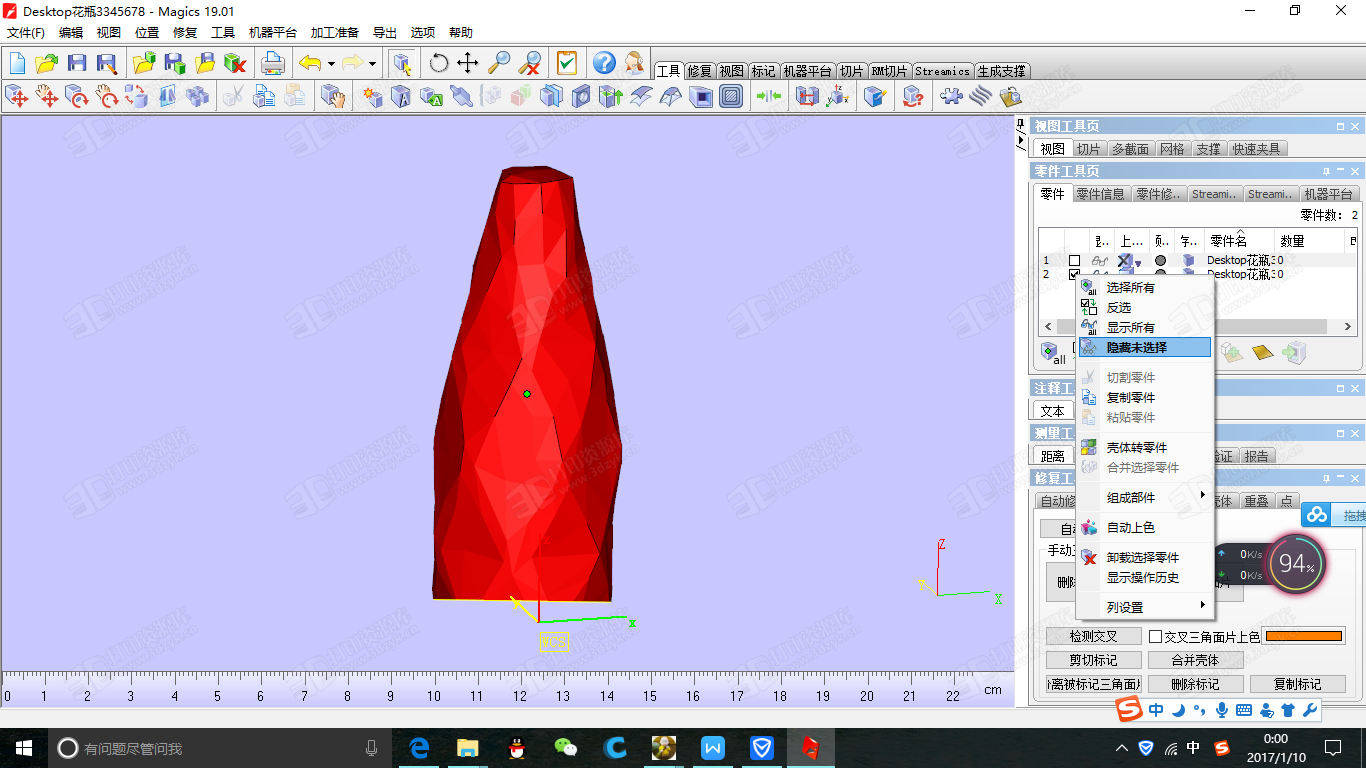Toggle visibility glasses icon for part 1
The width and height of the screenshot is (1366, 768).
click(1099, 260)
